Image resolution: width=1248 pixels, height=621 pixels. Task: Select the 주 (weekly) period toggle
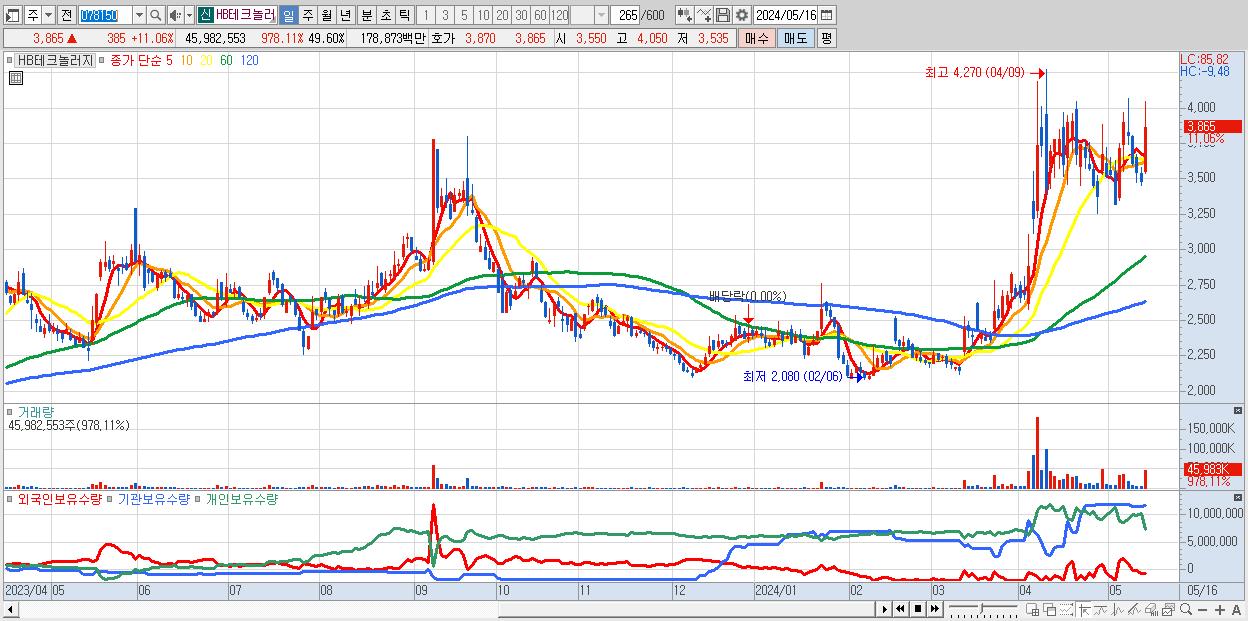tap(307, 15)
